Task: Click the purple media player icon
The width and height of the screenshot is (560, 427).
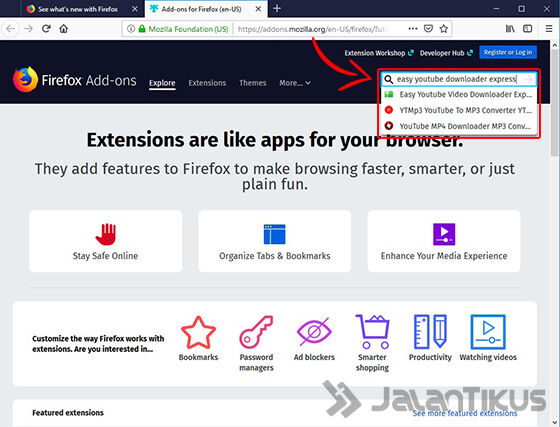Action: [444, 234]
